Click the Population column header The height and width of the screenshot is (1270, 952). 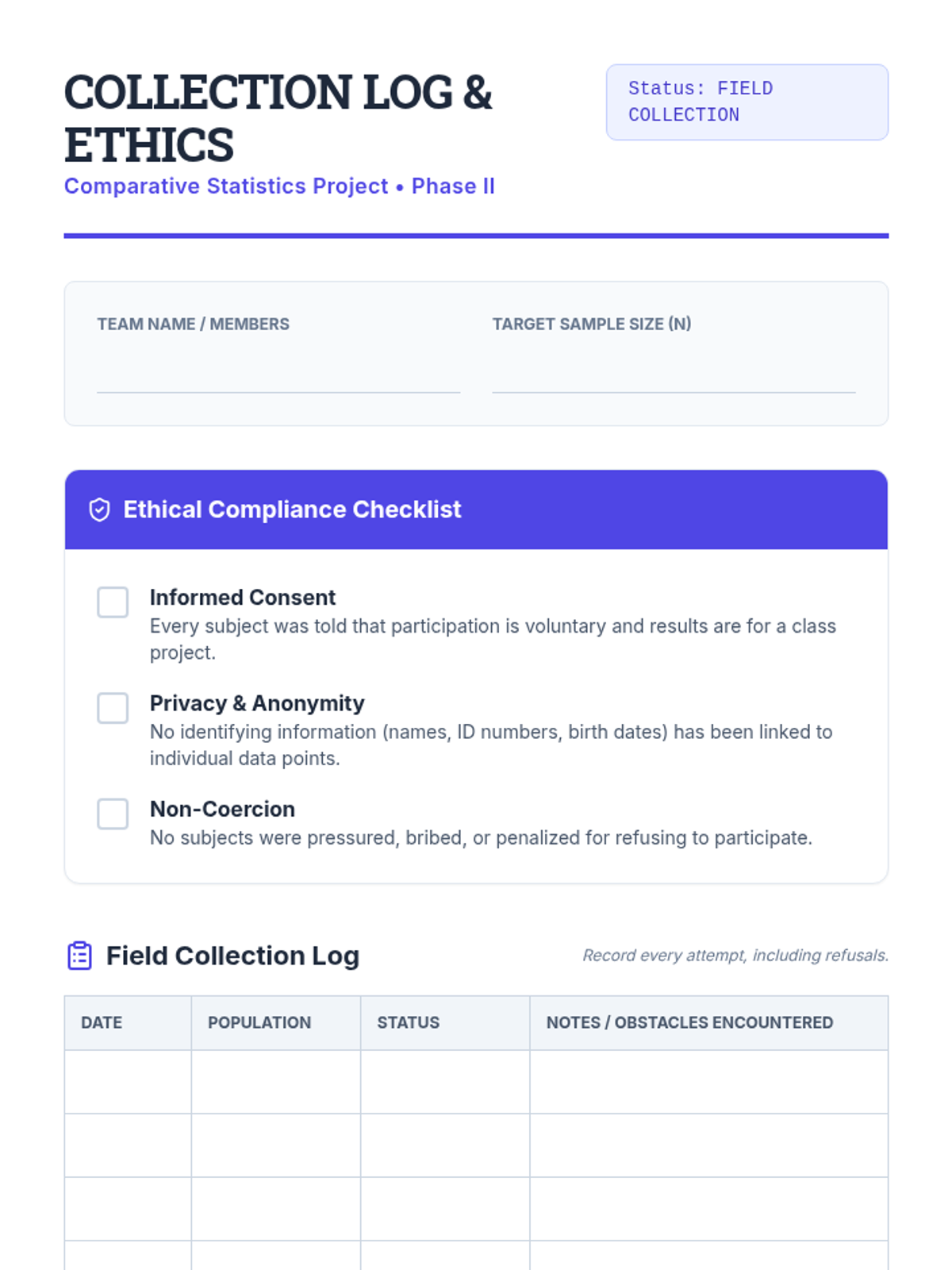259,1022
